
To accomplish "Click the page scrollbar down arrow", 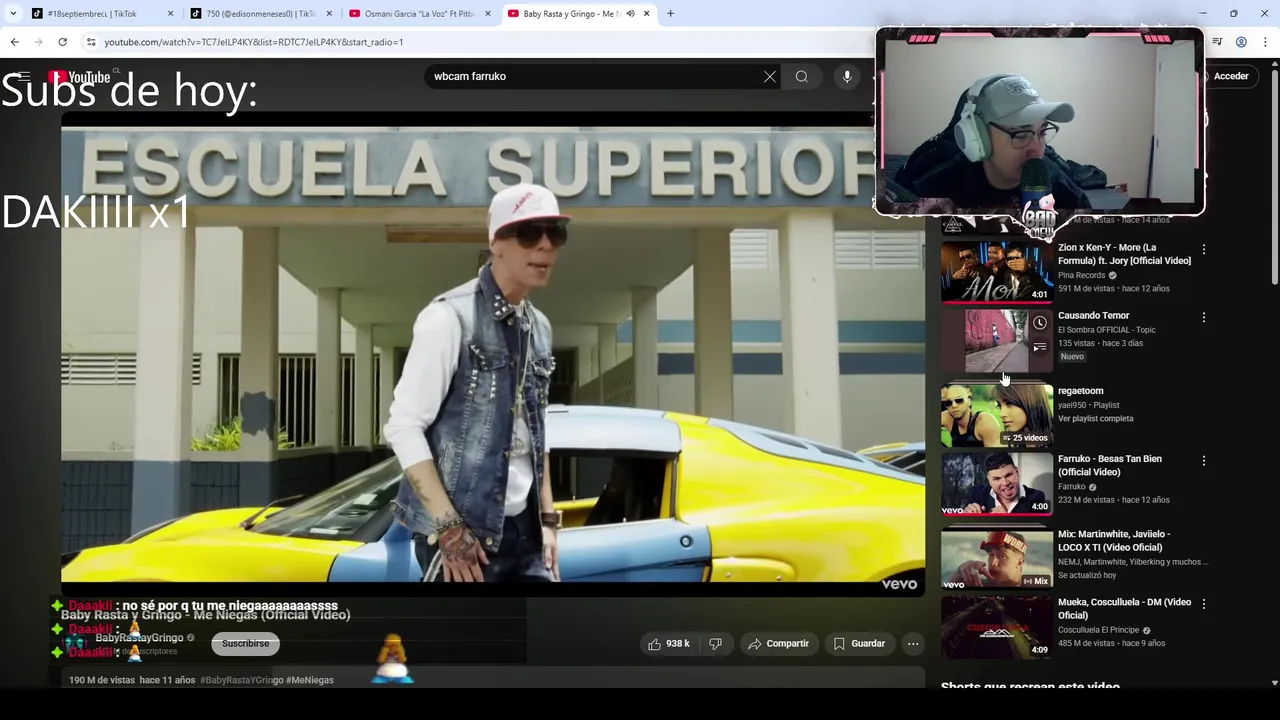I will coord(1274,683).
